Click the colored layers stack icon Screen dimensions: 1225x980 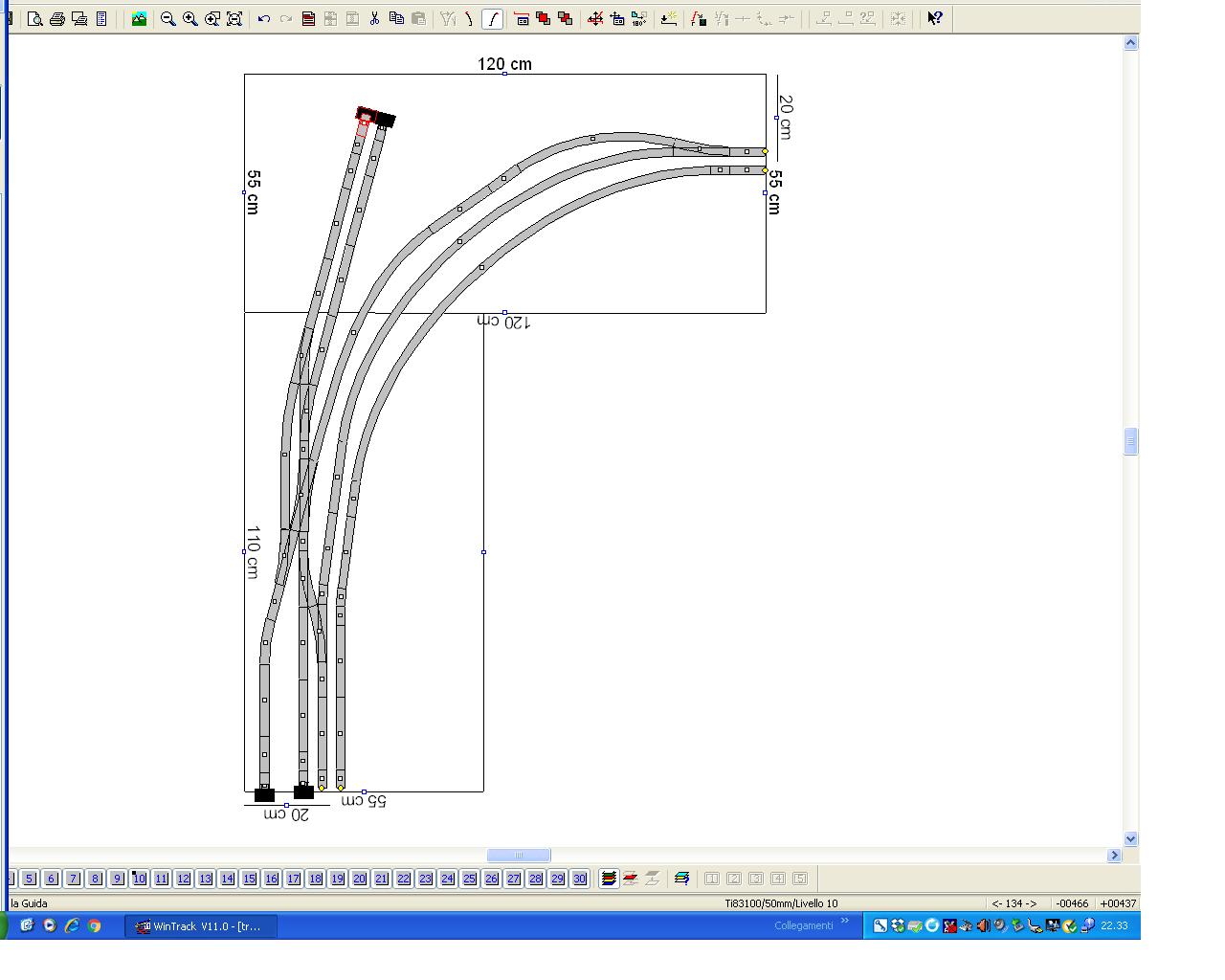point(609,879)
